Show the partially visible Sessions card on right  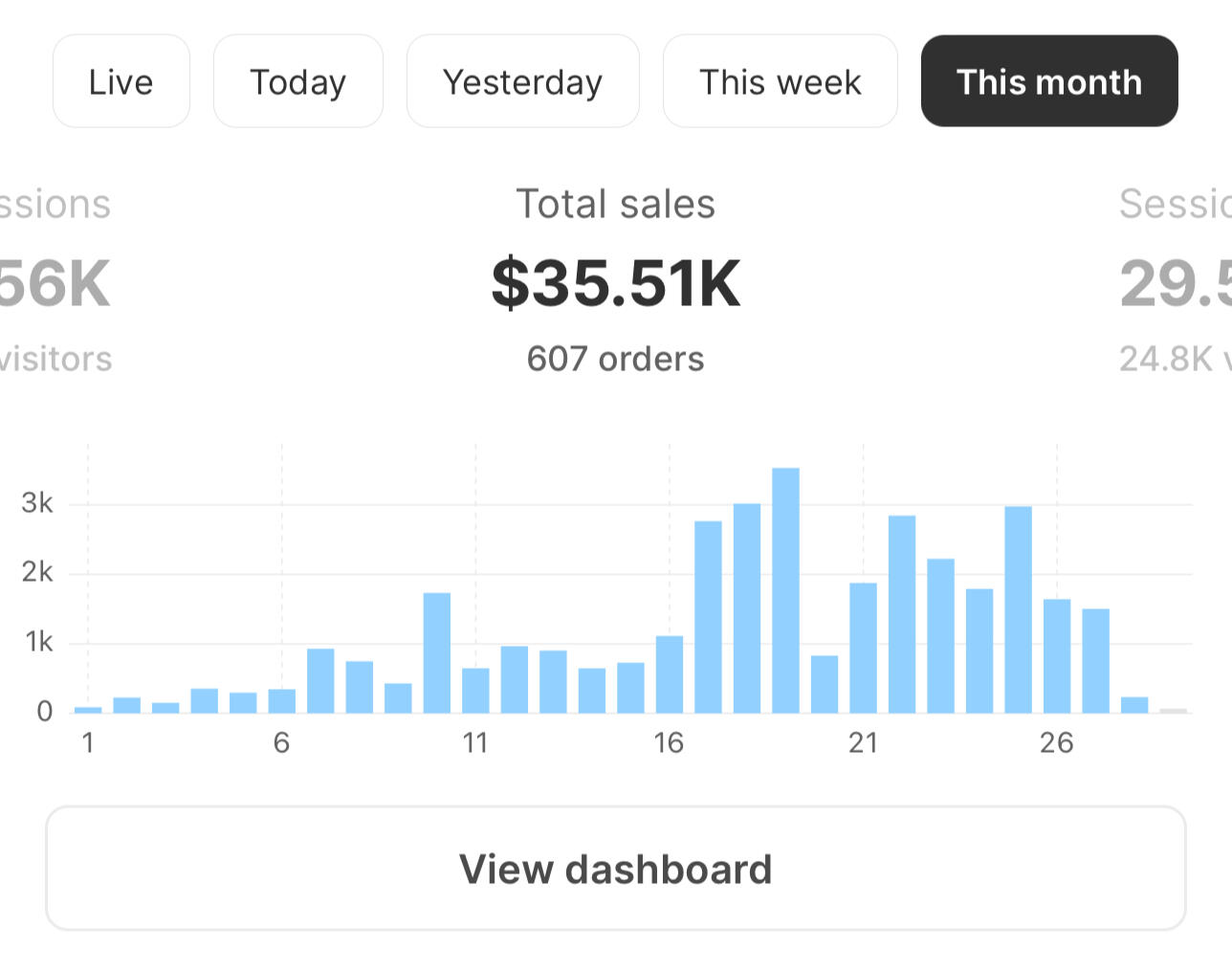tap(1177, 283)
